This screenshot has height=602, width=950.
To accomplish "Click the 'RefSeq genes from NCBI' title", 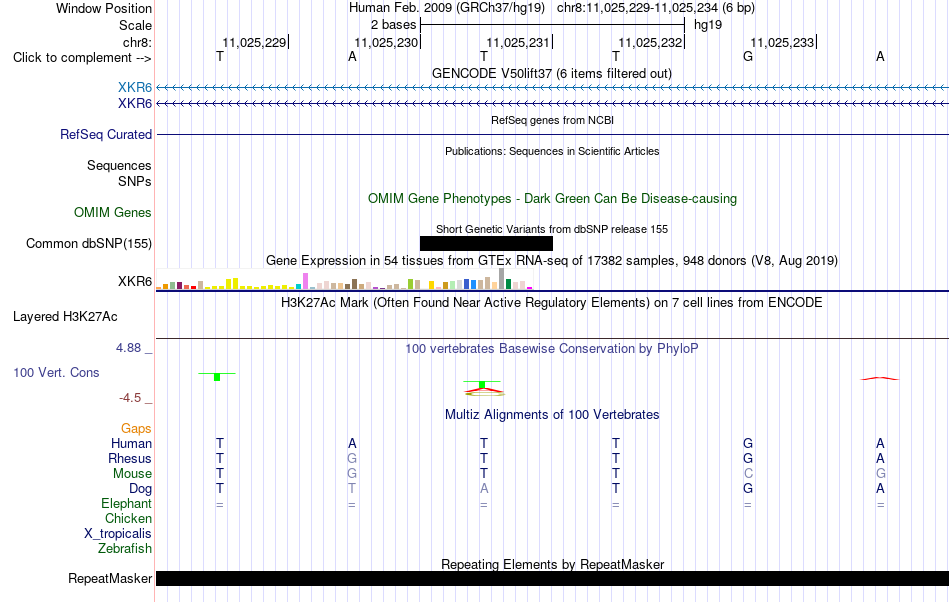I will coord(552,120).
